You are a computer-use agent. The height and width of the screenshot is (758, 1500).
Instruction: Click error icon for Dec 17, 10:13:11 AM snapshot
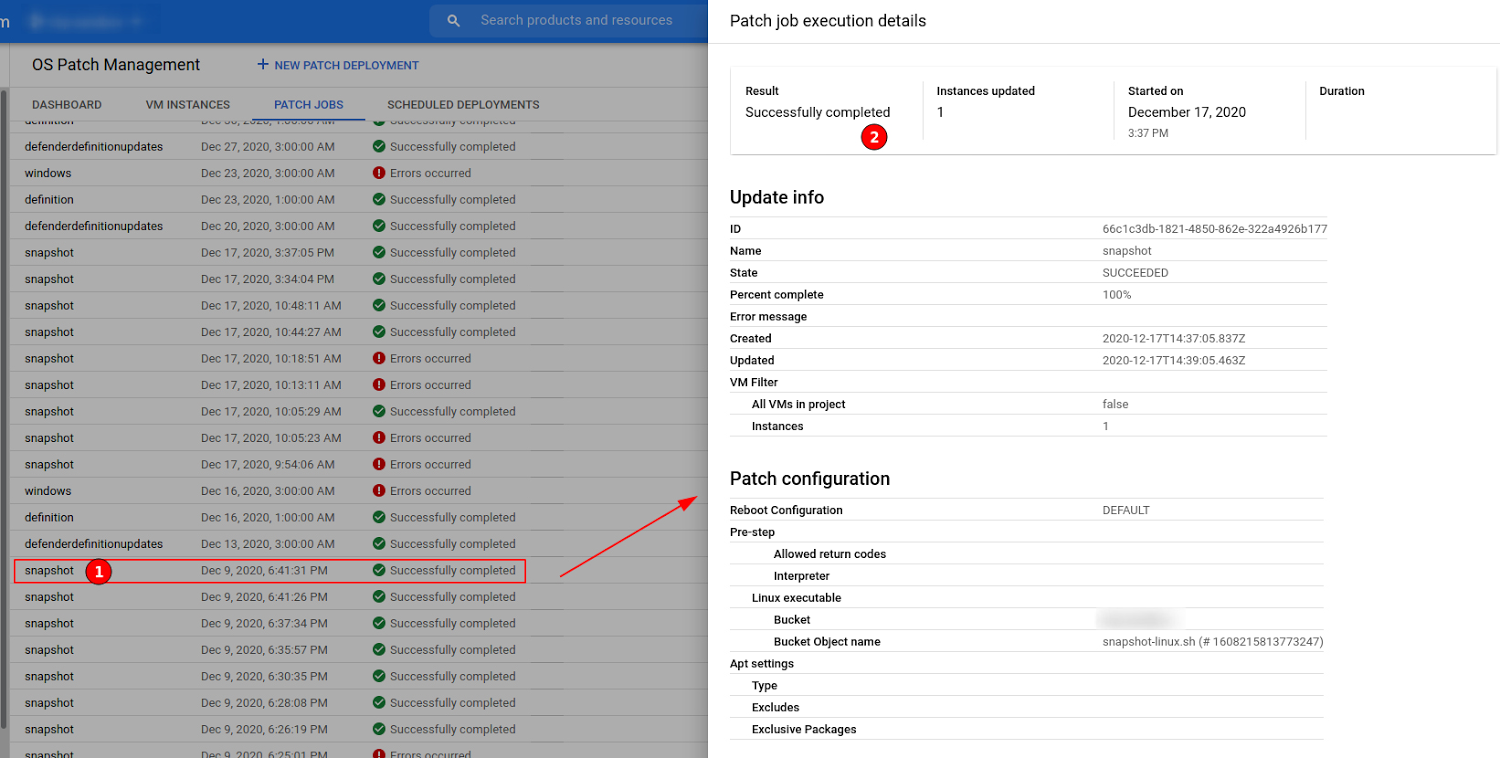[x=379, y=385]
